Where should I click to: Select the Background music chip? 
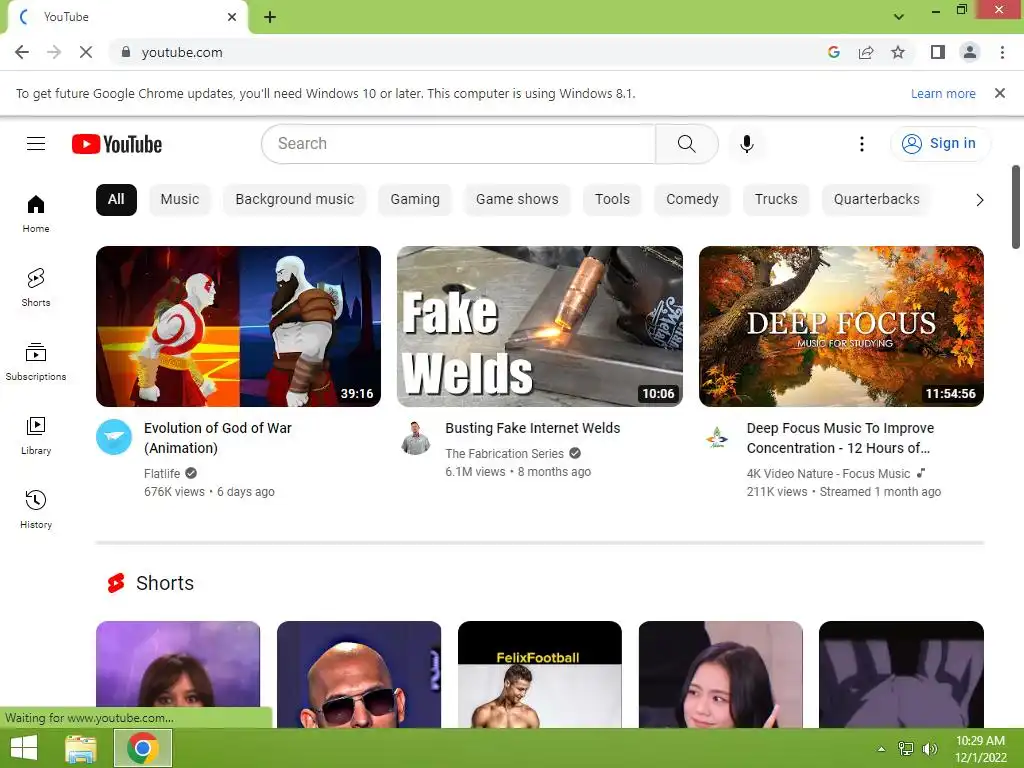tap(295, 199)
